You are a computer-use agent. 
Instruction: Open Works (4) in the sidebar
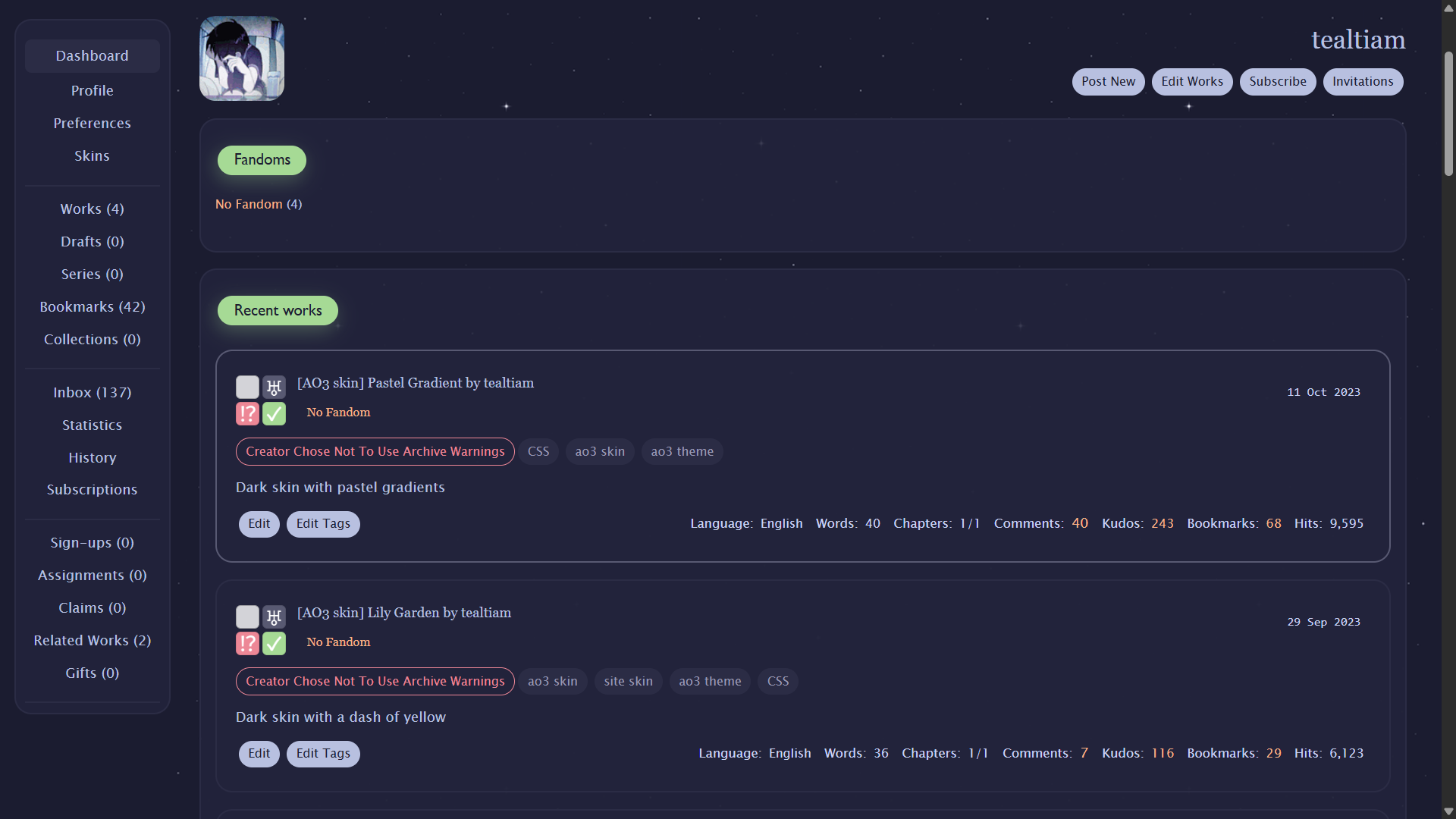(92, 209)
